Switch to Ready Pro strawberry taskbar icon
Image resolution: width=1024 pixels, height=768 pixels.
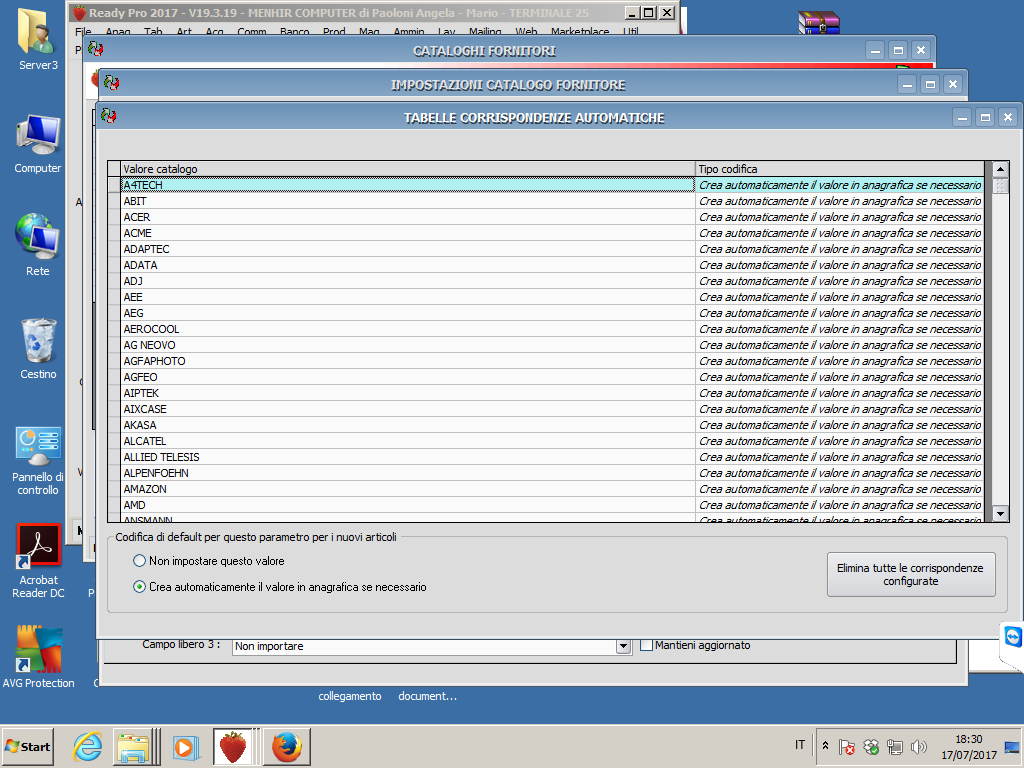pos(233,746)
